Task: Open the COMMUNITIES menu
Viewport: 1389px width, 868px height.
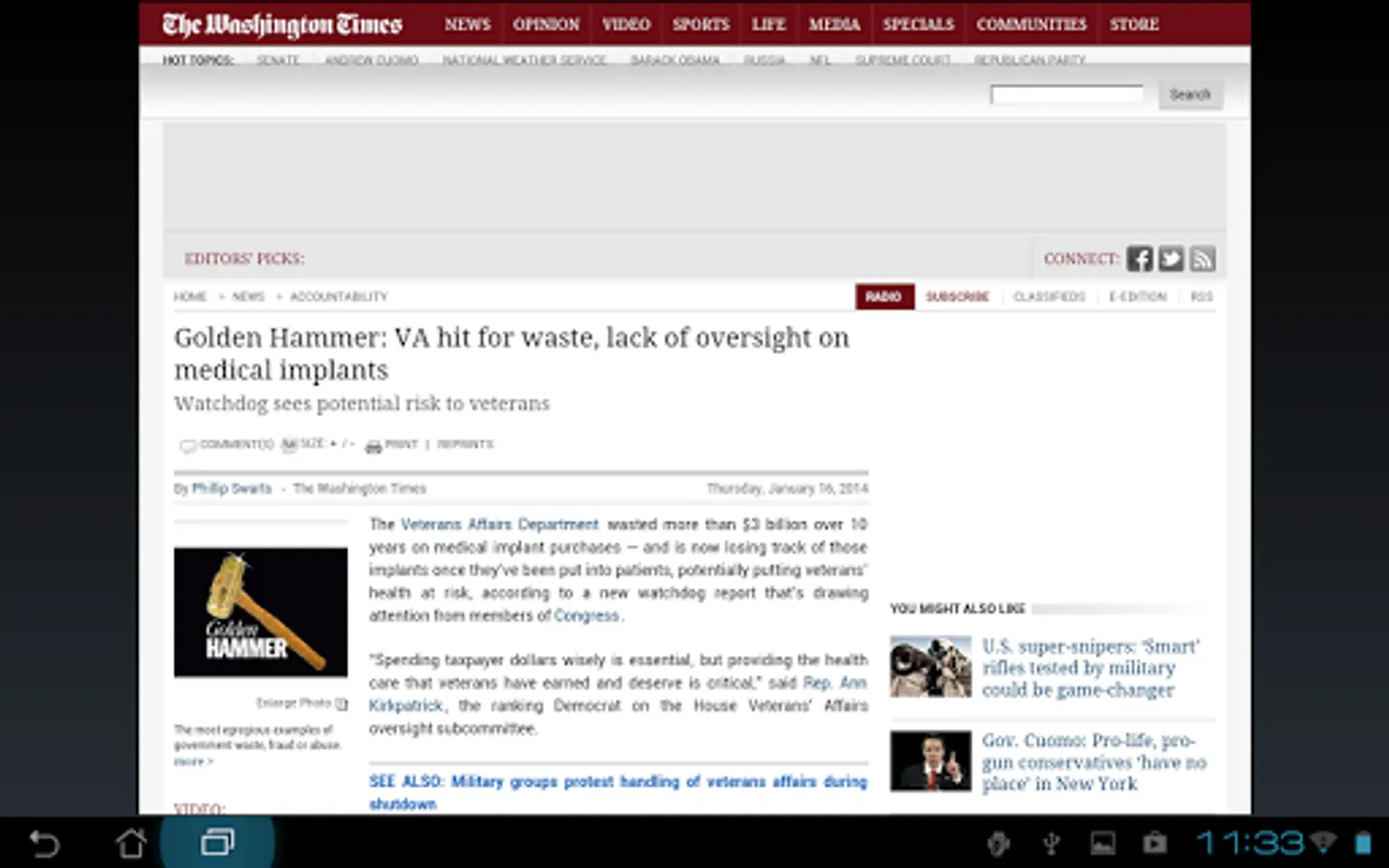Action: [x=1031, y=24]
